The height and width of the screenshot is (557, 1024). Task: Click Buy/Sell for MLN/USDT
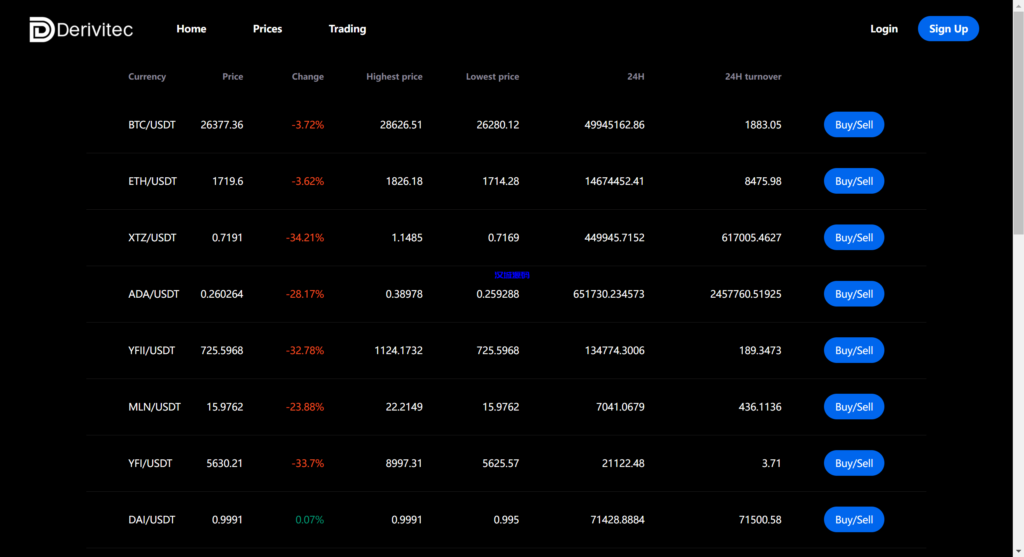pos(853,407)
